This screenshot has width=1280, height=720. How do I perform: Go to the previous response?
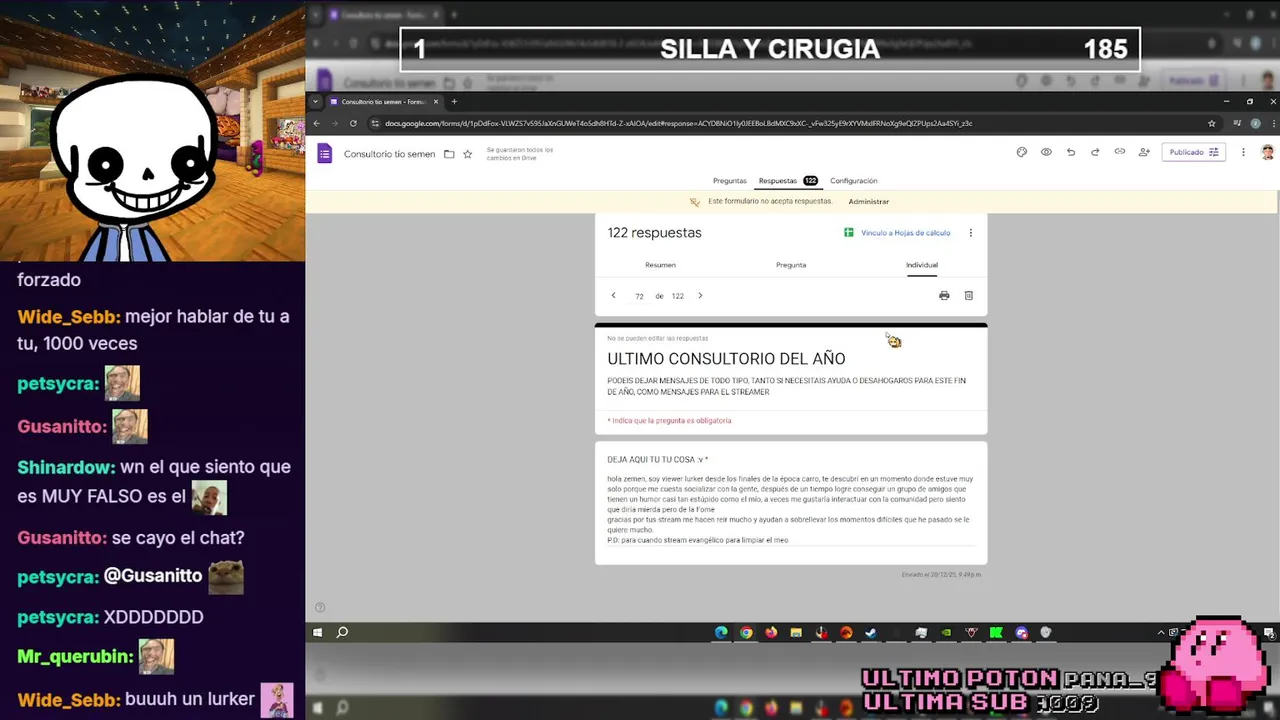click(x=613, y=295)
